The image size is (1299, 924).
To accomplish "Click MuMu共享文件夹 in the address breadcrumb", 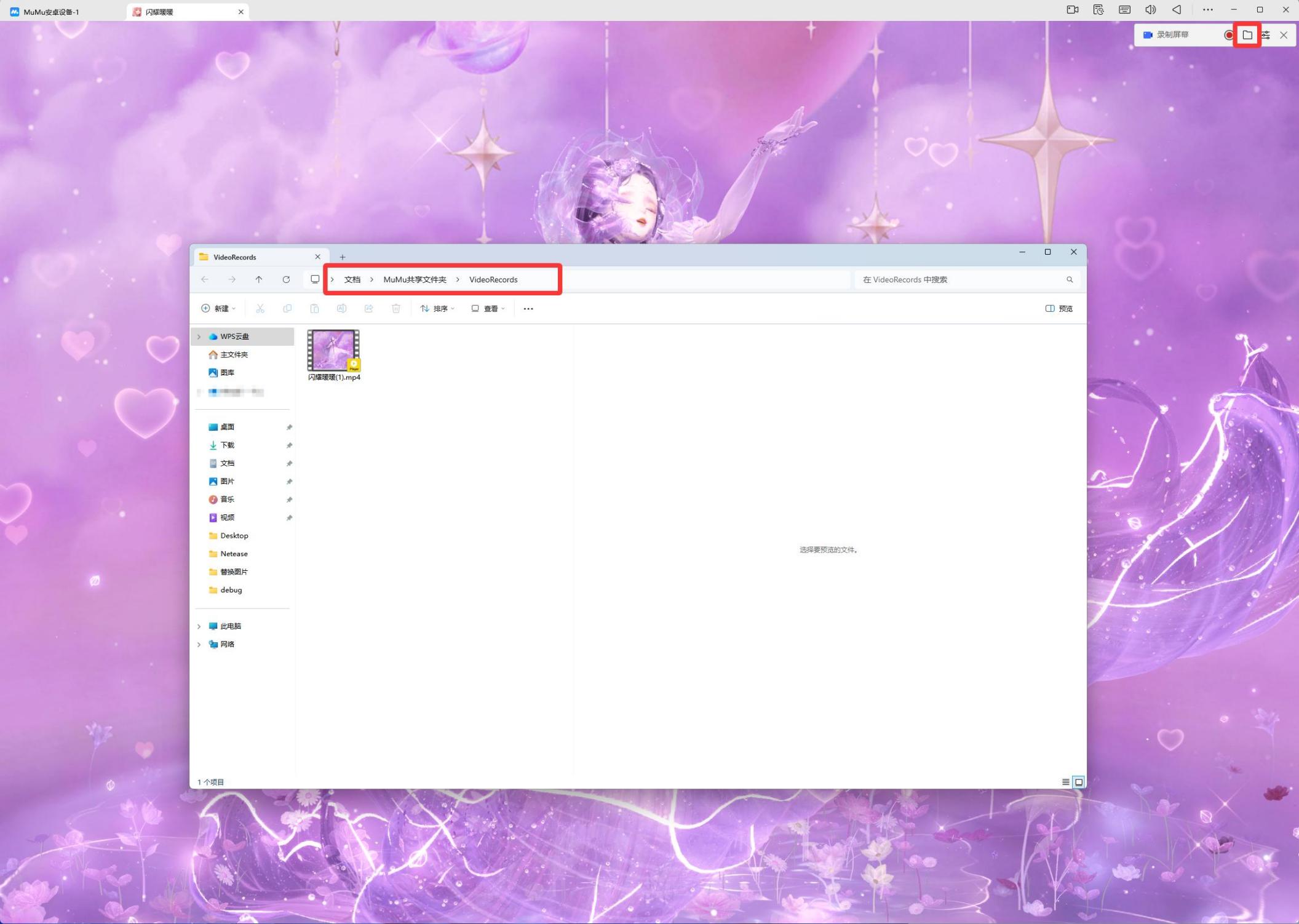I will (415, 279).
